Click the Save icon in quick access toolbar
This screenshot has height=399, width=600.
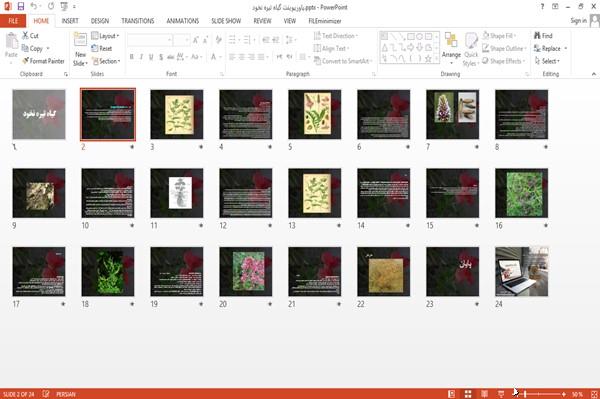pyautogui.click(x=21, y=7)
